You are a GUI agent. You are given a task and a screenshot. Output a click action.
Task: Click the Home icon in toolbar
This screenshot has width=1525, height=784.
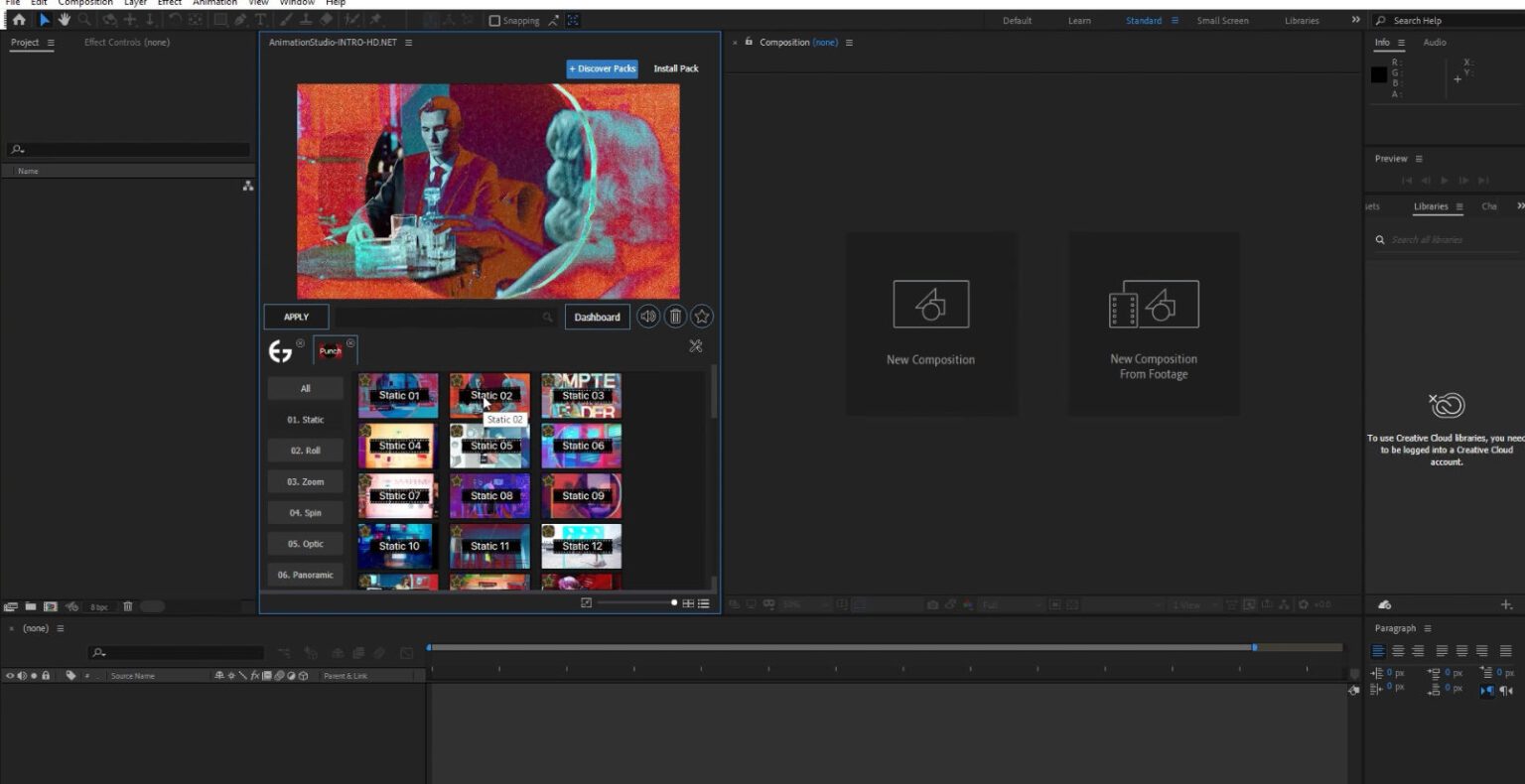[18, 20]
